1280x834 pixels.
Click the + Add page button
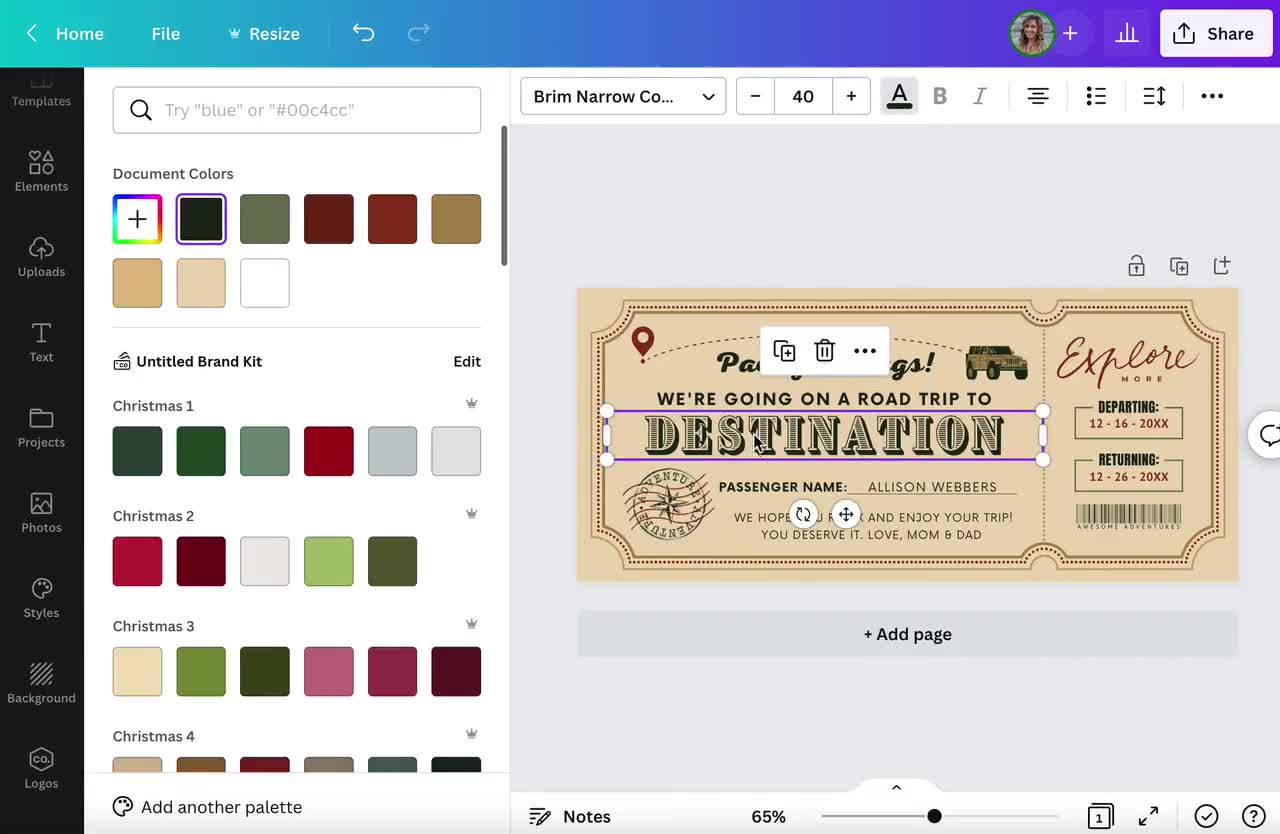pyautogui.click(x=907, y=634)
